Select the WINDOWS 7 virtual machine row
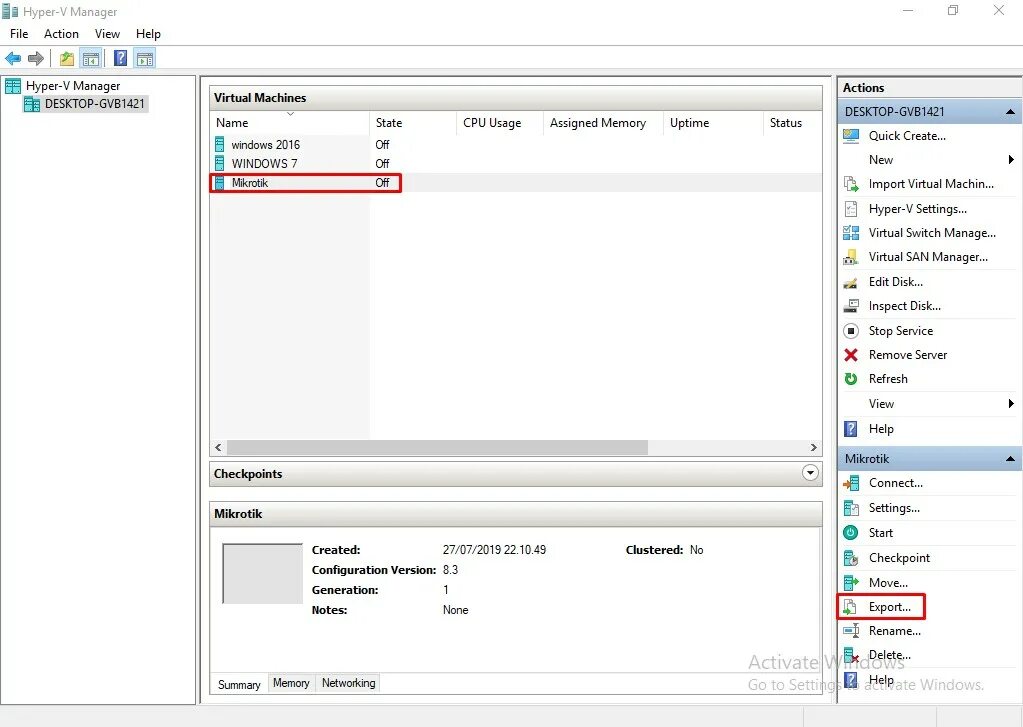The image size is (1023, 727). 515,163
